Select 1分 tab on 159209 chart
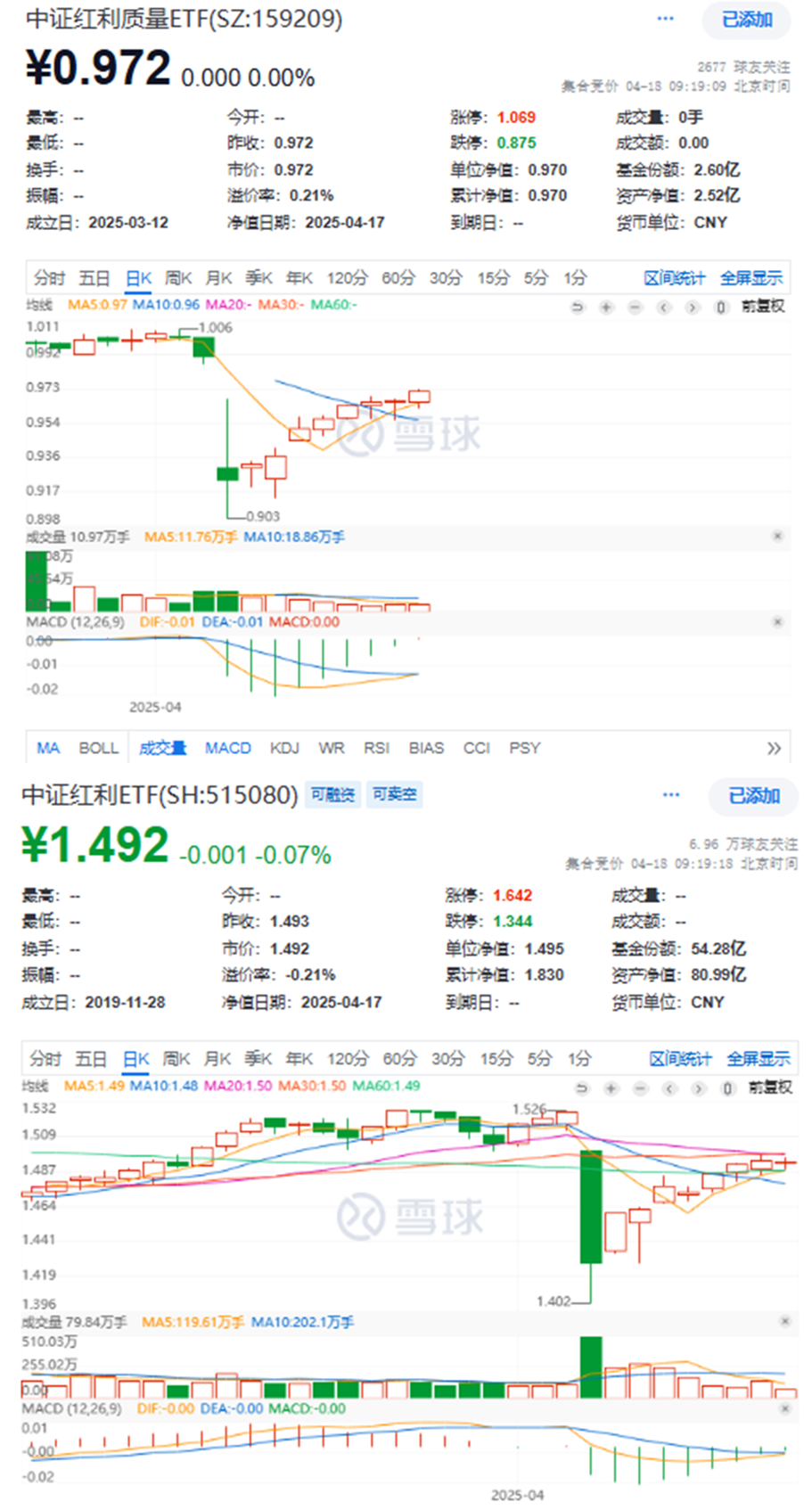 pos(576,278)
